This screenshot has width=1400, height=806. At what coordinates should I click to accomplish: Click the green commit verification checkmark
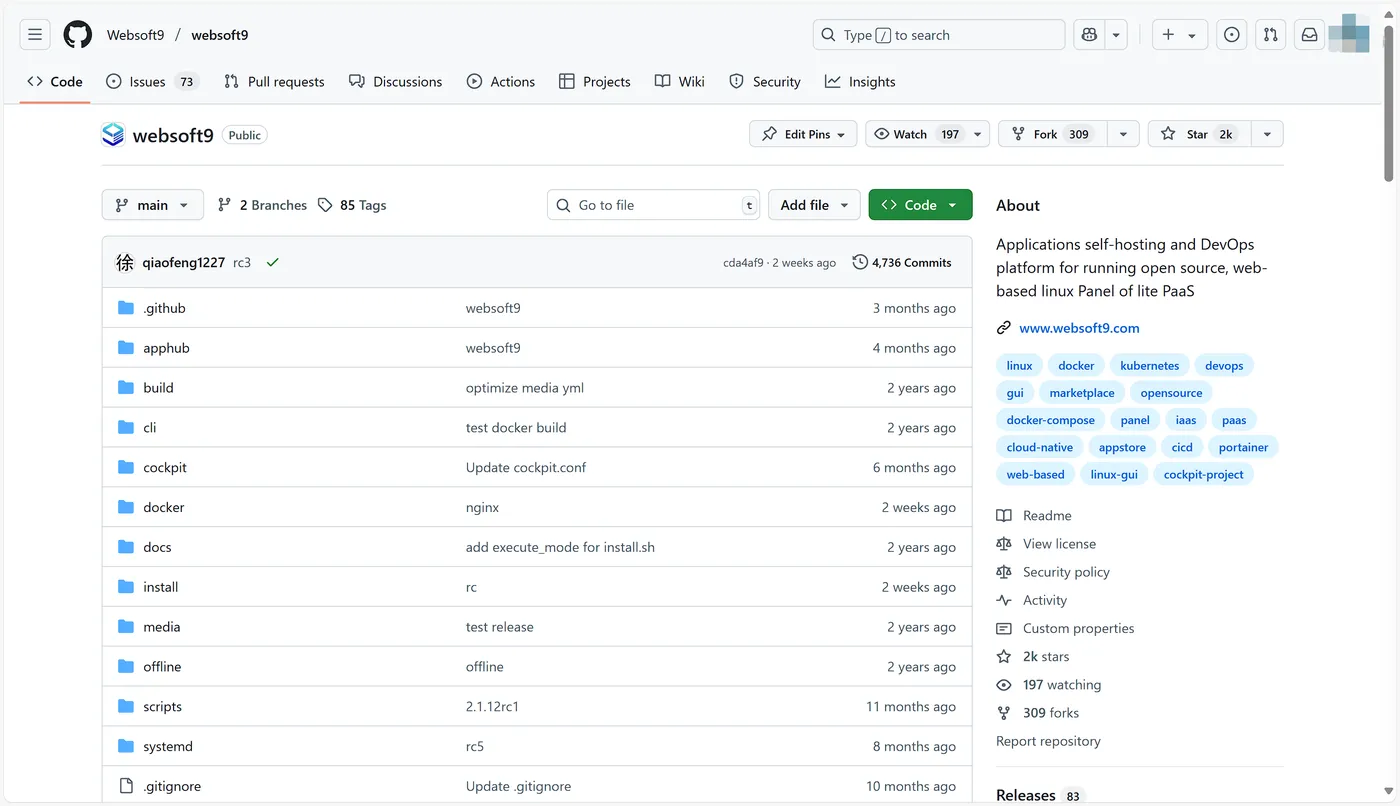click(272, 262)
